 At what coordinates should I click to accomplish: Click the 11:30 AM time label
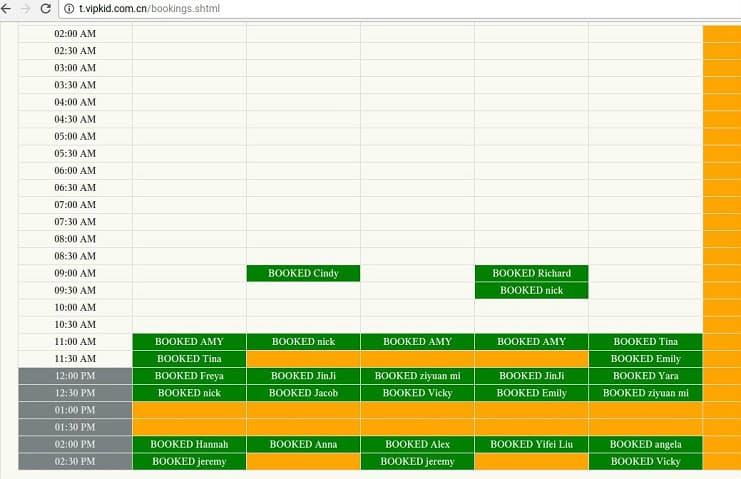(75, 359)
